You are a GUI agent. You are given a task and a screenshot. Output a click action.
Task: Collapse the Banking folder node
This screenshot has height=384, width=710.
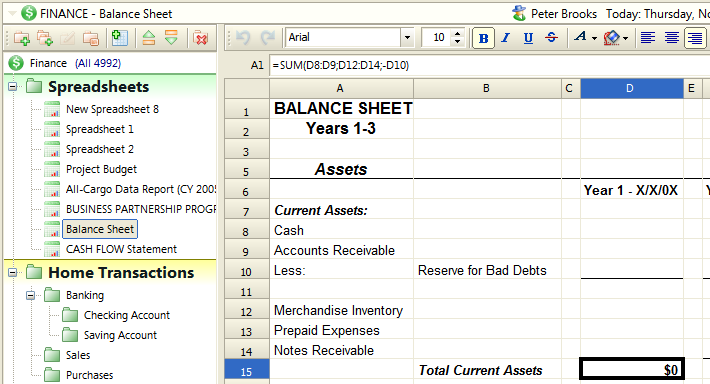click(x=30, y=295)
